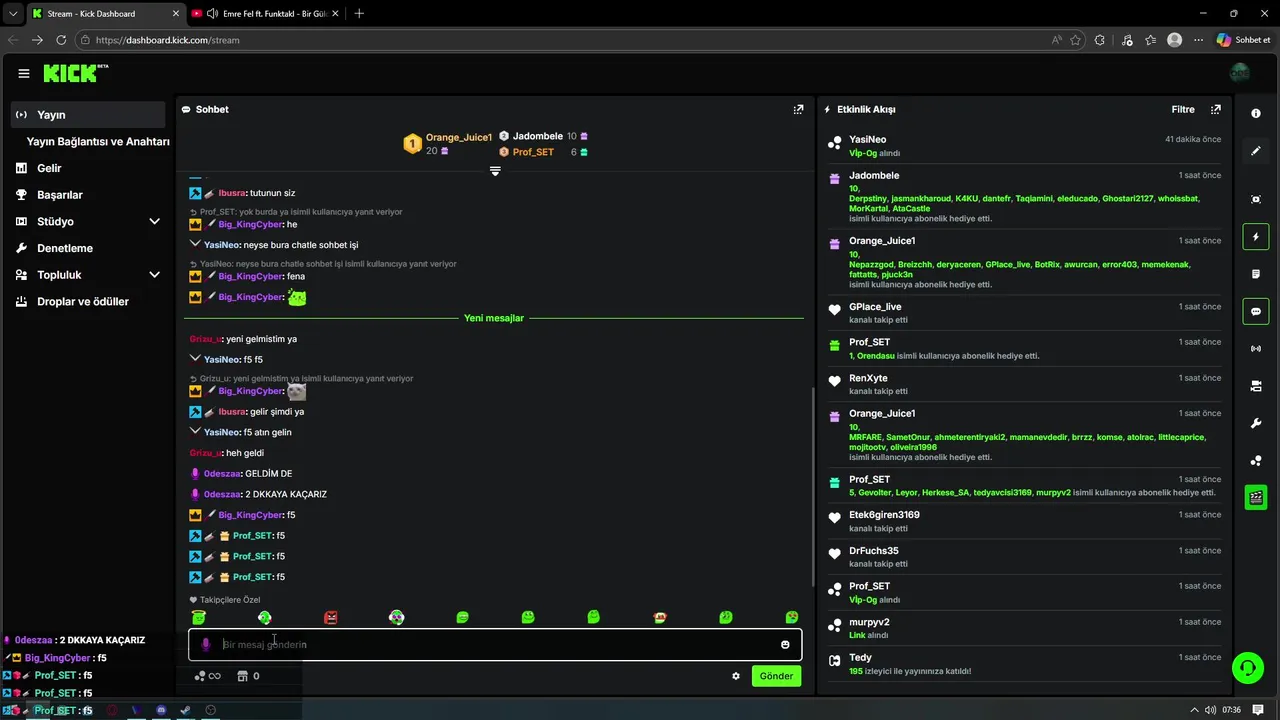Click the Orange_Juice1 top gifter name
1280x720 pixels.
click(x=459, y=137)
